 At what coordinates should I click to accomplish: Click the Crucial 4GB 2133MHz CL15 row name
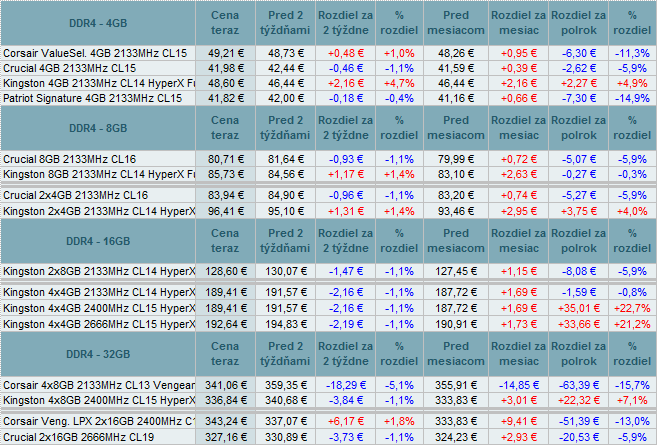tap(70, 68)
